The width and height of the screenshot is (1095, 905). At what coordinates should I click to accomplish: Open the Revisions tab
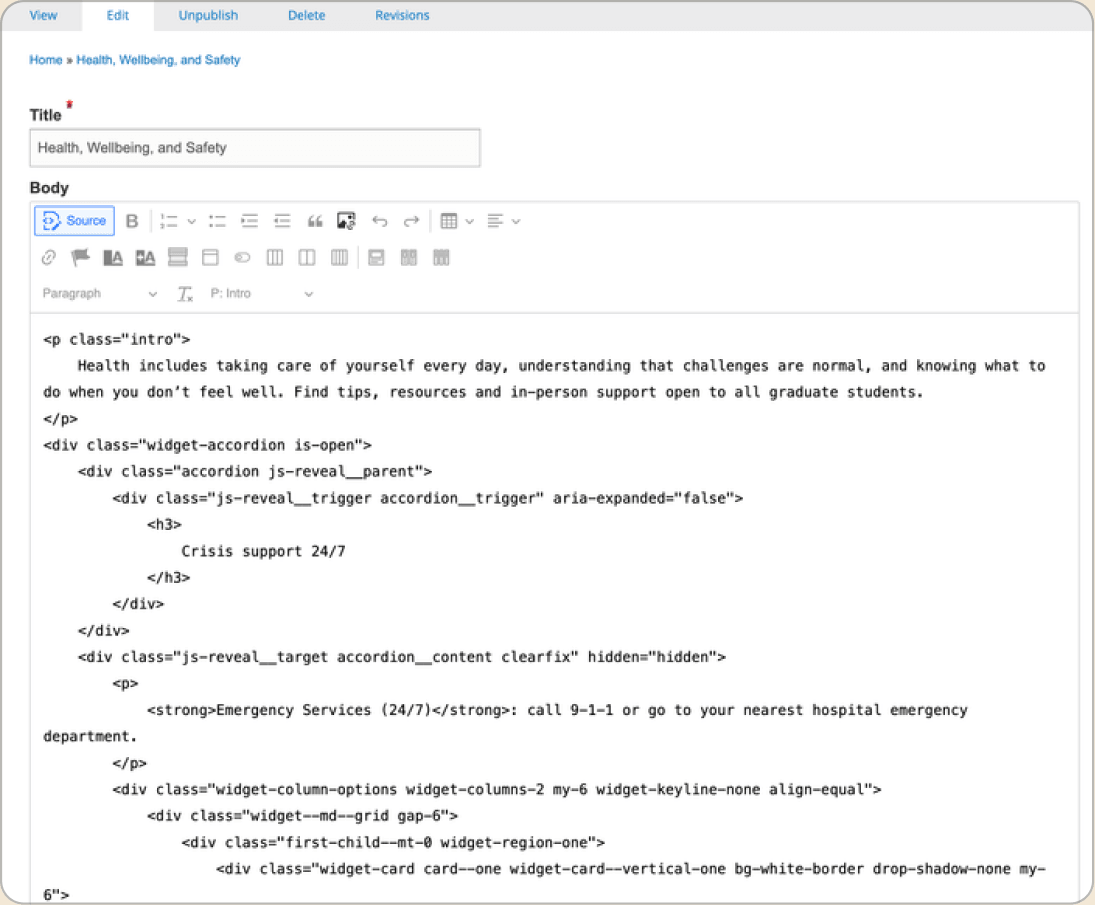coord(402,15)
